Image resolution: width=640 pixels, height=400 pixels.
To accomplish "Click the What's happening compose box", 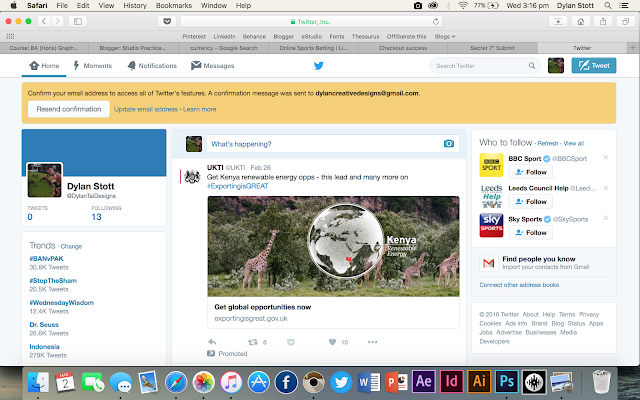I will coord(333,144).
